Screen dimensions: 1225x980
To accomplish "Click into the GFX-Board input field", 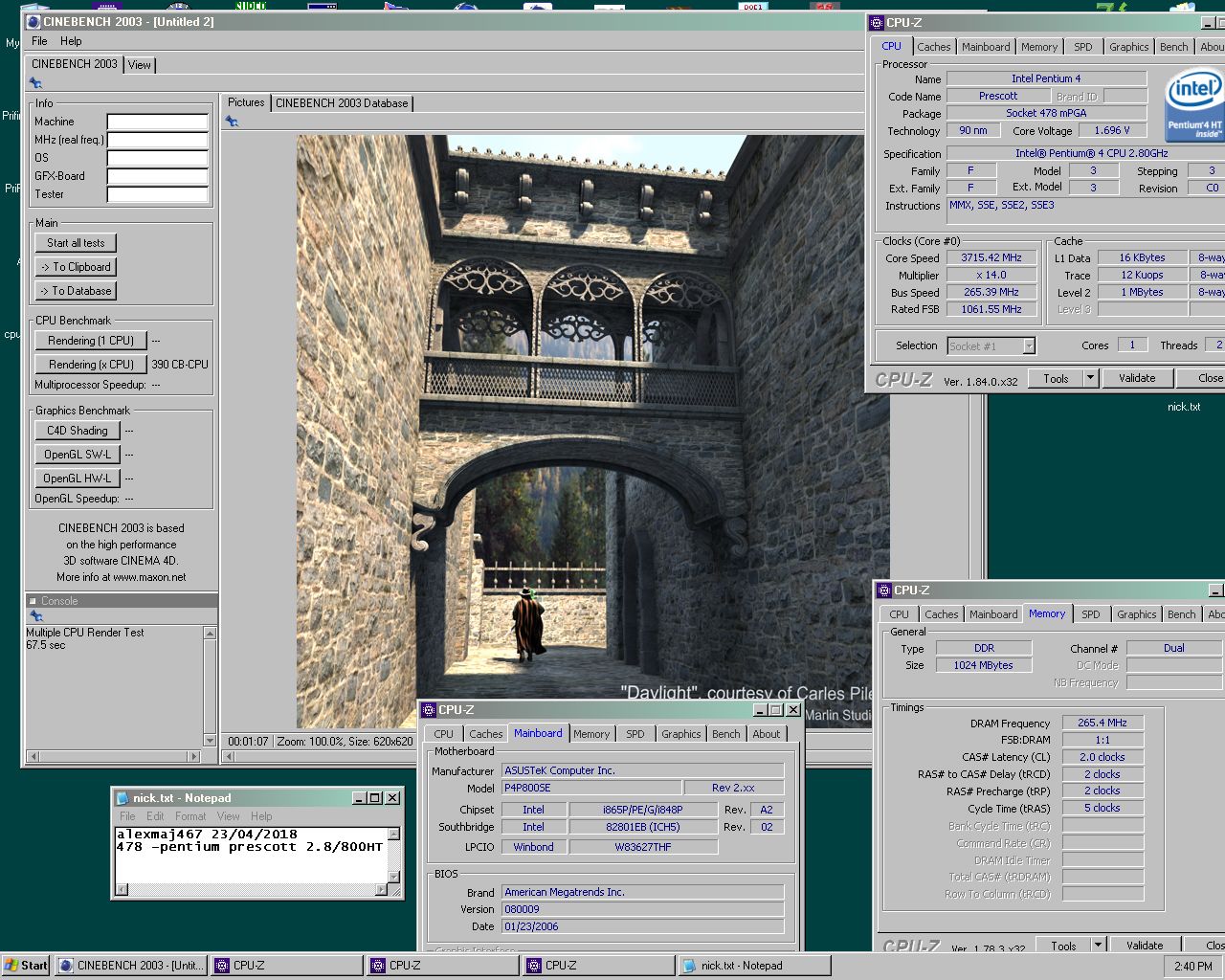I will click(x=158, y=176).
